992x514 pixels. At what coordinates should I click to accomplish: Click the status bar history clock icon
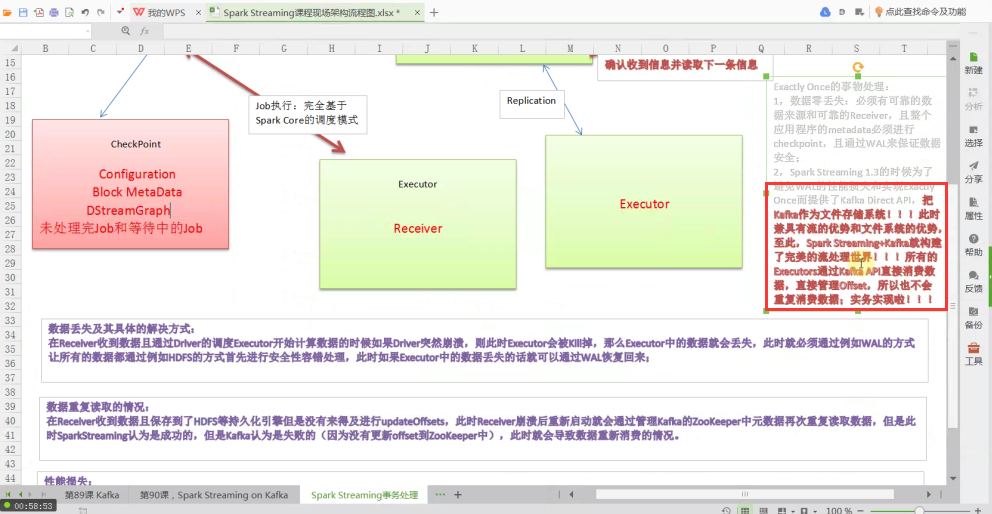[x=727, y=510]
